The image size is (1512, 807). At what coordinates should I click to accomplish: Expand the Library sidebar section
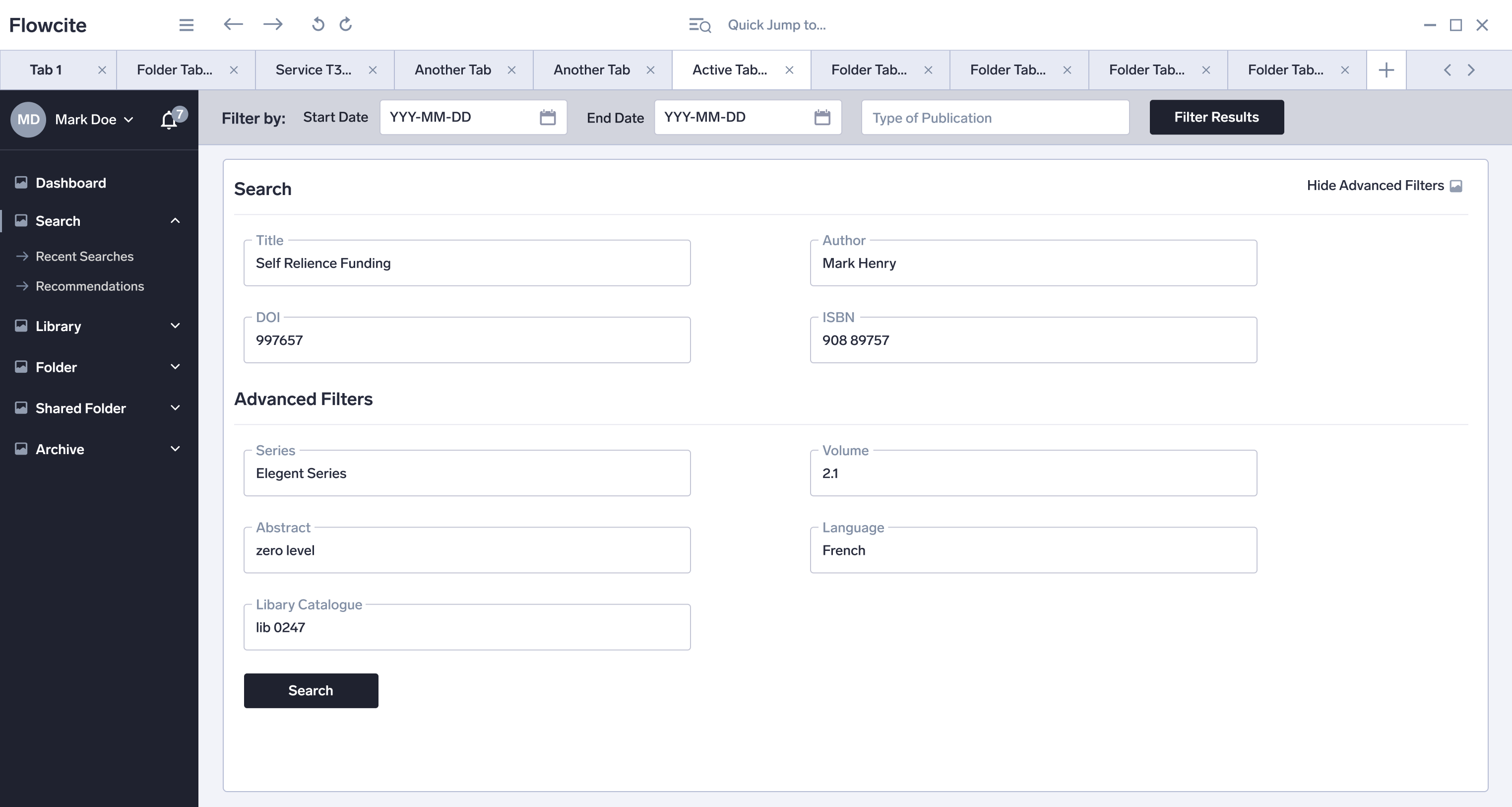pyautogui.click(x=175, y=326)
